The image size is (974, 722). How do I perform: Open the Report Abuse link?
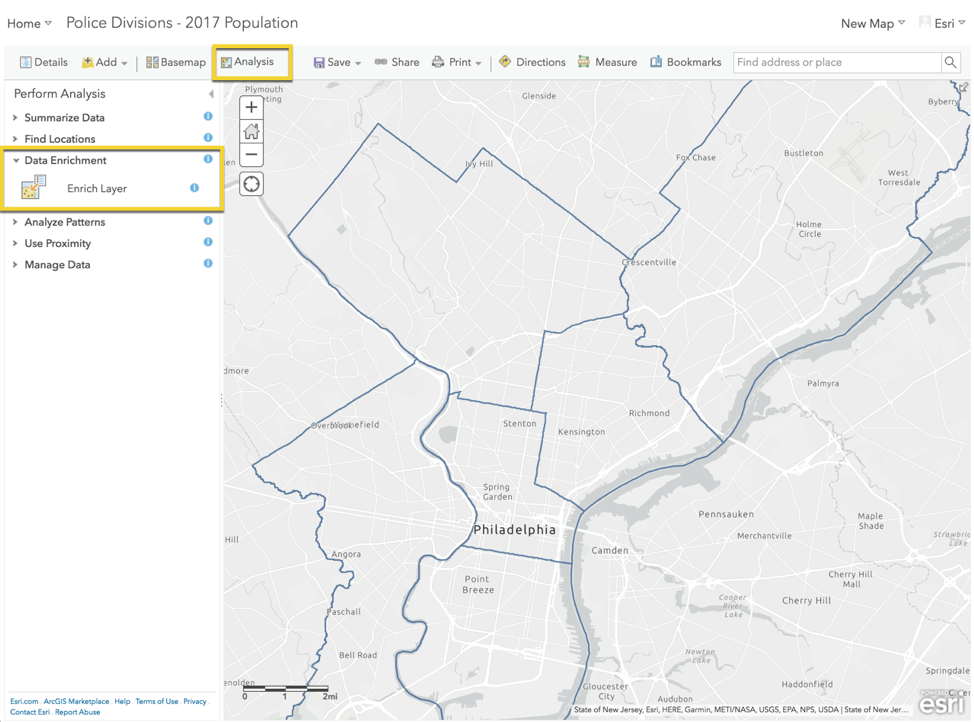pos(78,712)
